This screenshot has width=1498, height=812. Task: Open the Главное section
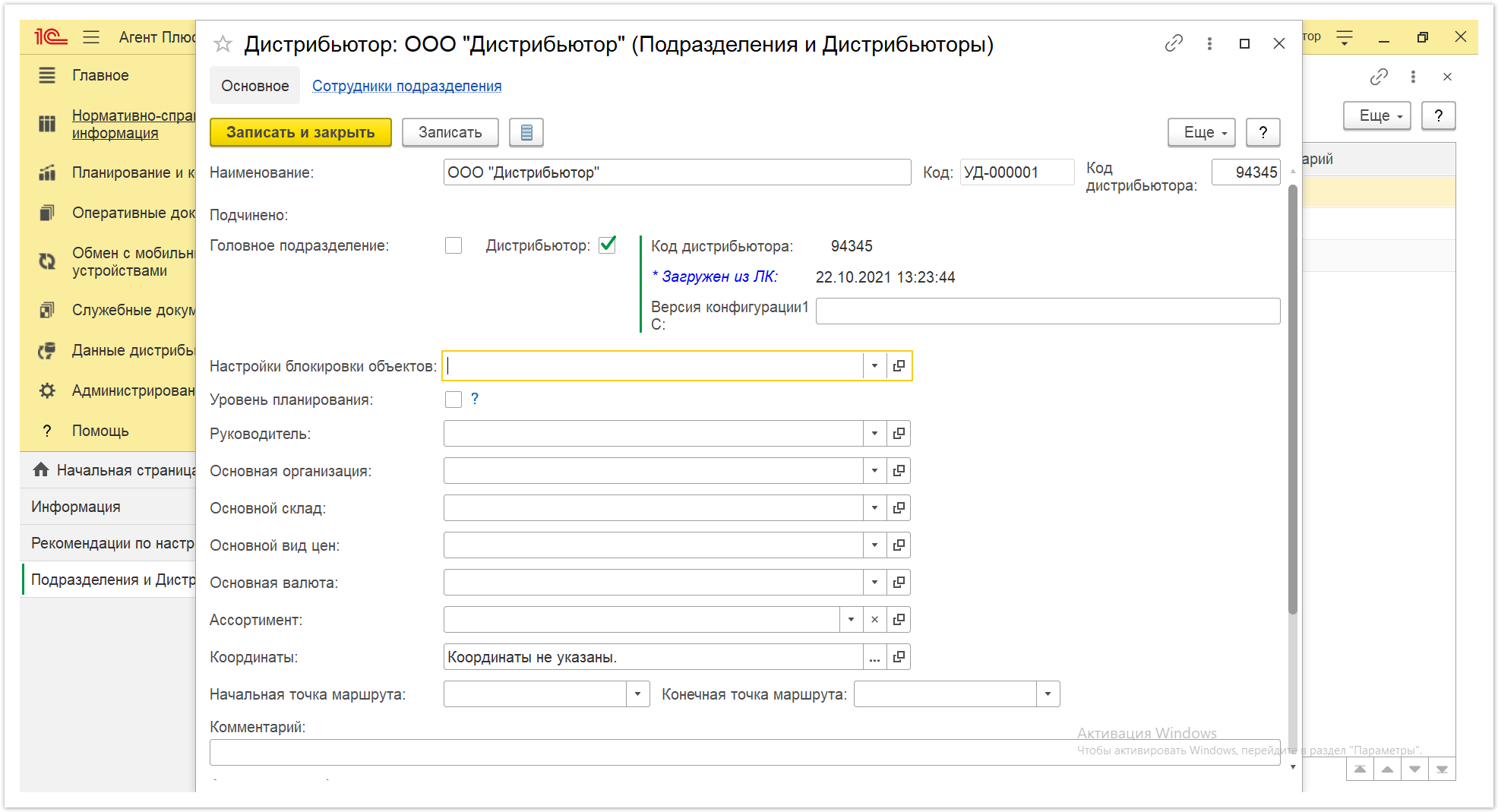pos(100,75)
